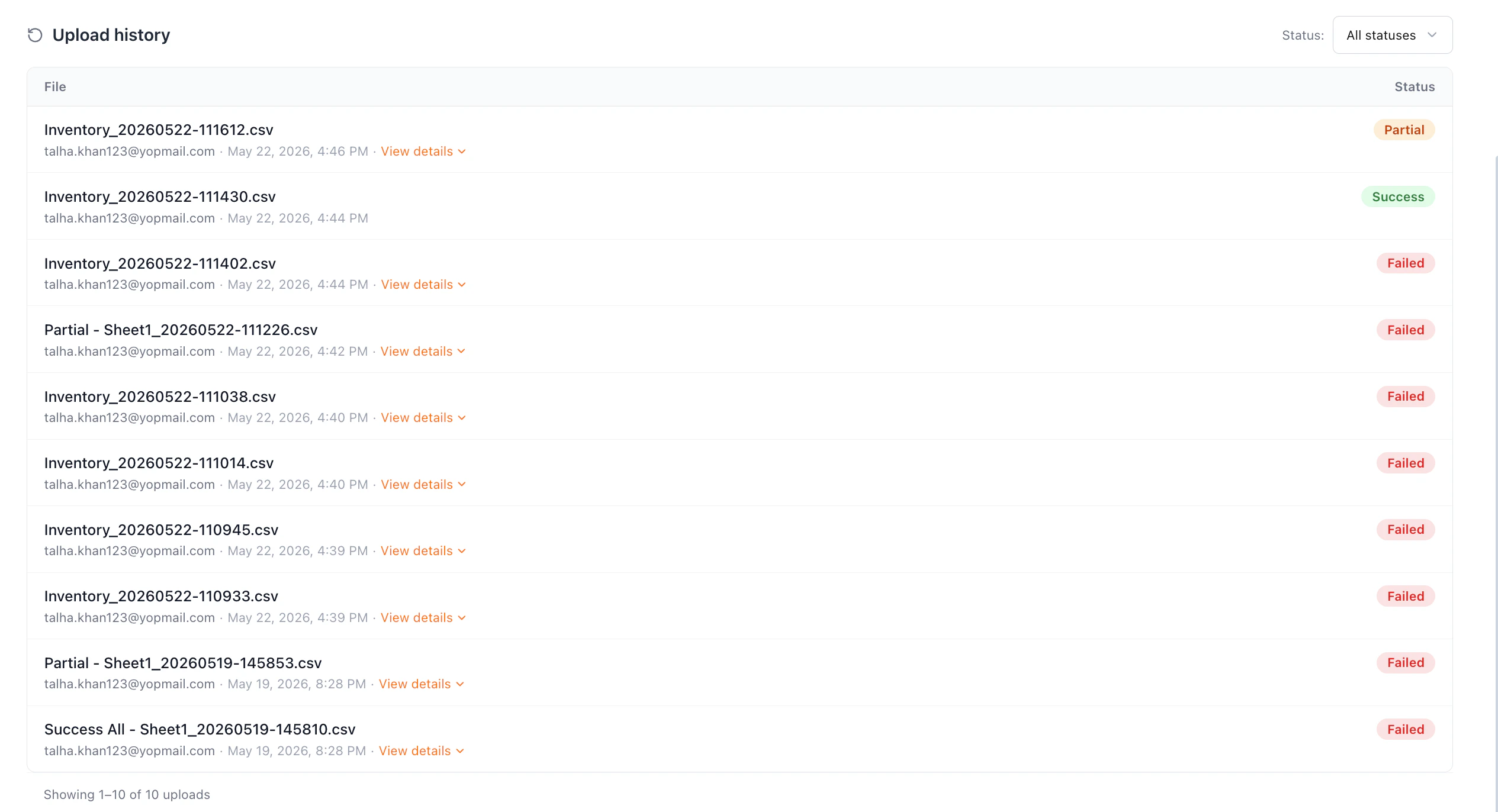
Task: Click the Upload history heading
Action: point(111,35)
